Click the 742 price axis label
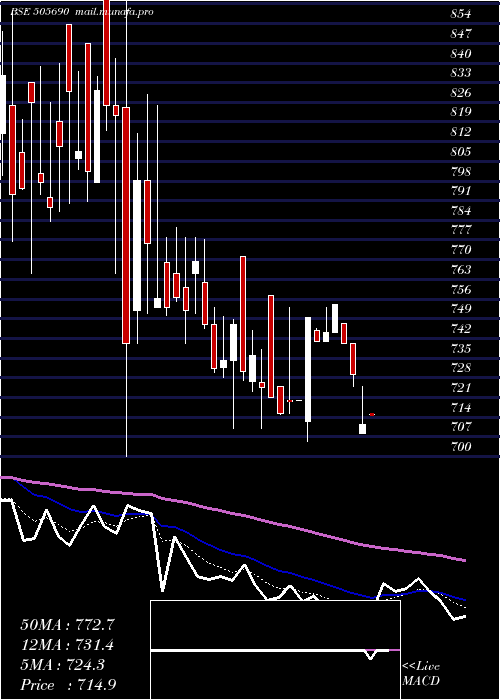This screenshot has height=700, width=500. click(x=461, y=329)
